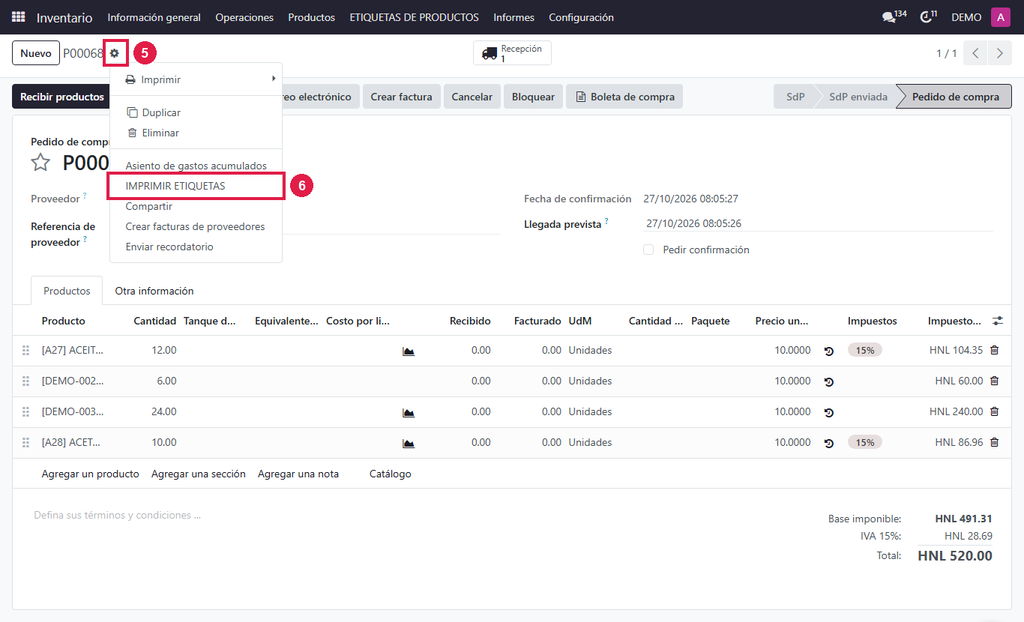The height and width of the screenshot is (622, 1024).
Task: Select the Pedido de compra status stage
Action: click(955, 97)
